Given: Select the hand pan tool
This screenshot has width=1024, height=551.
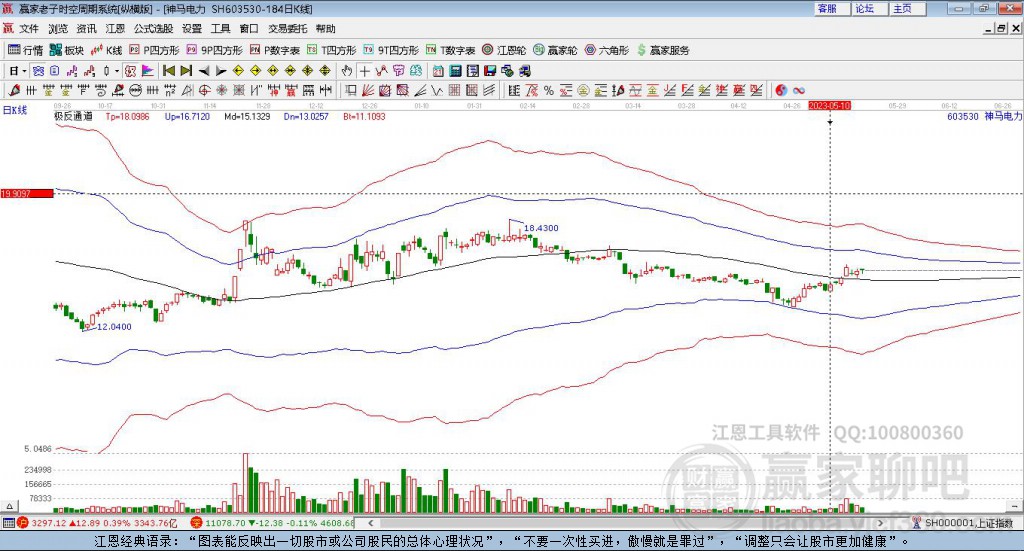Looking at the screenshot, I should 346,71.
